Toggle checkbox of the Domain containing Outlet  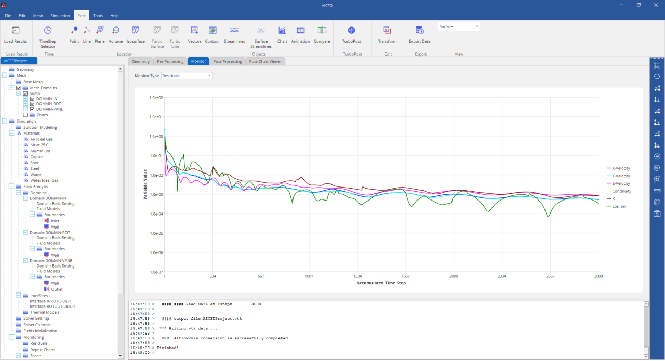[25, 260]
